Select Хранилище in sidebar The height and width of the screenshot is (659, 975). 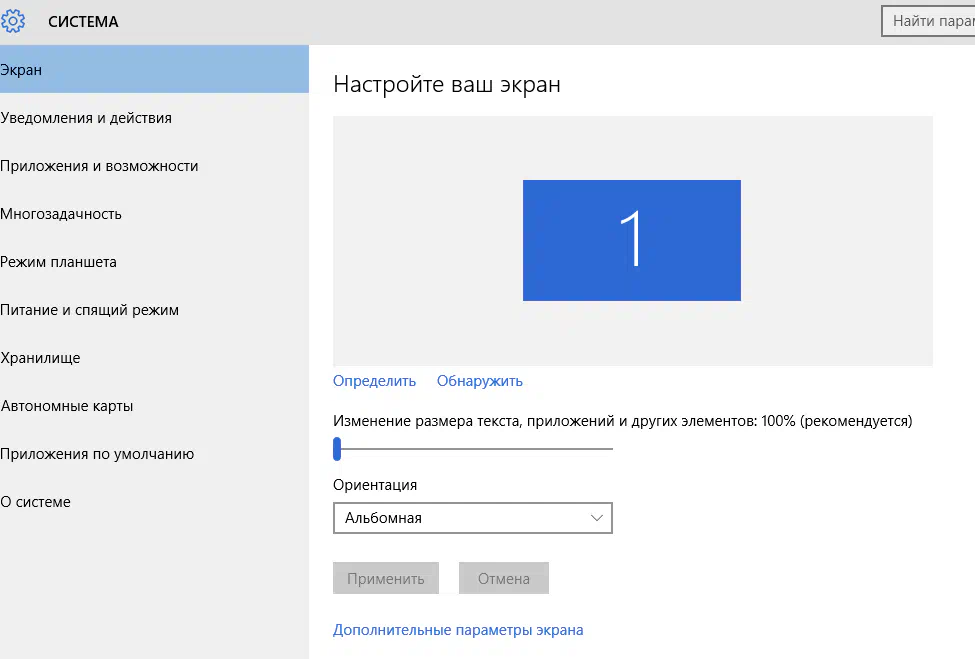coord(154,358)
